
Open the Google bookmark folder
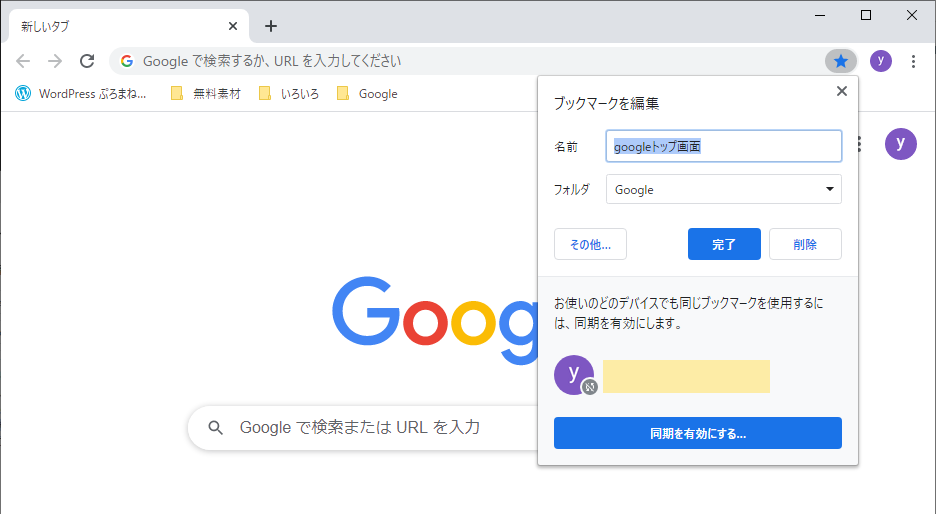[x=367, y=94]
